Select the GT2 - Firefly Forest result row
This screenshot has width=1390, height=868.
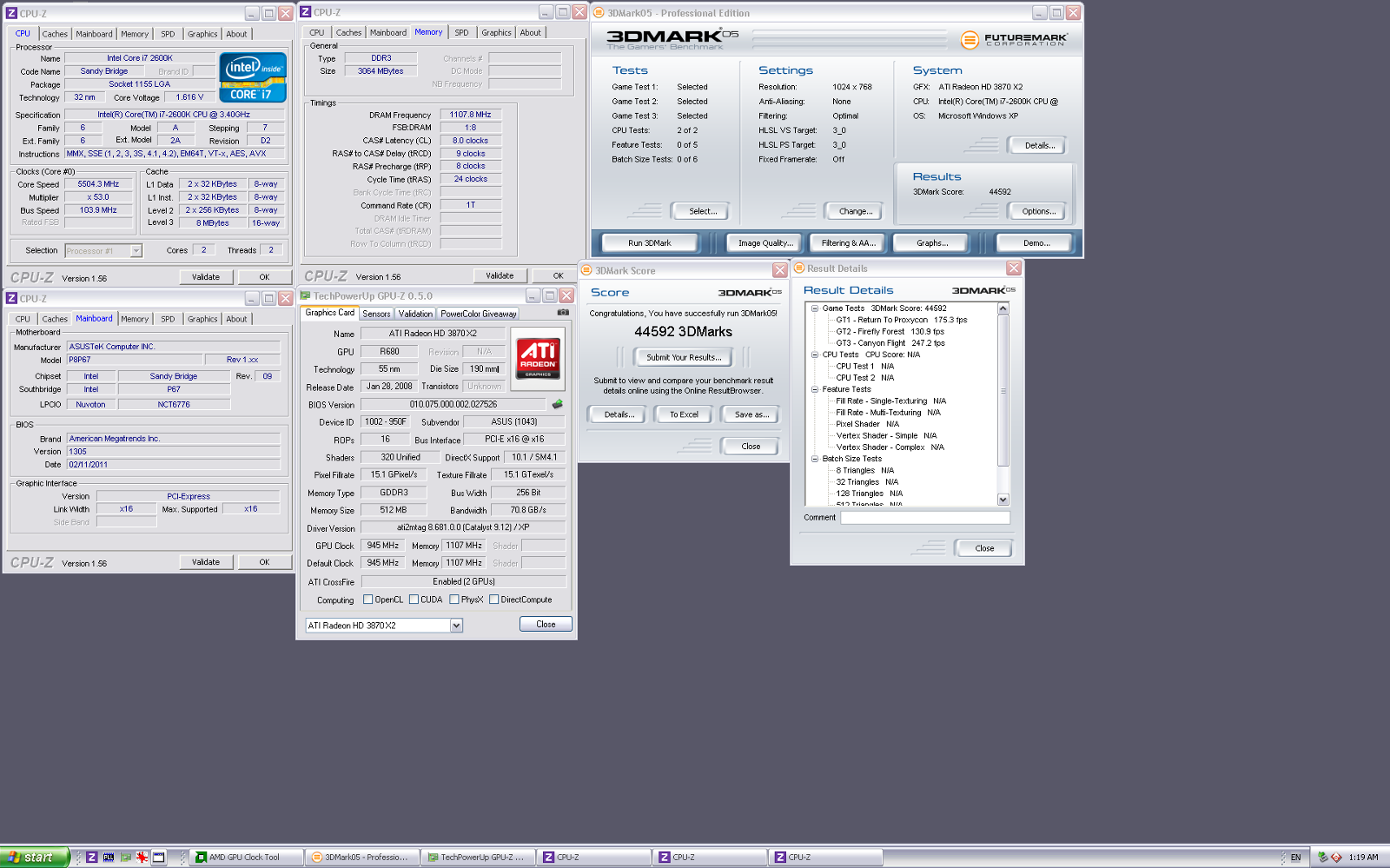[890, 331]
